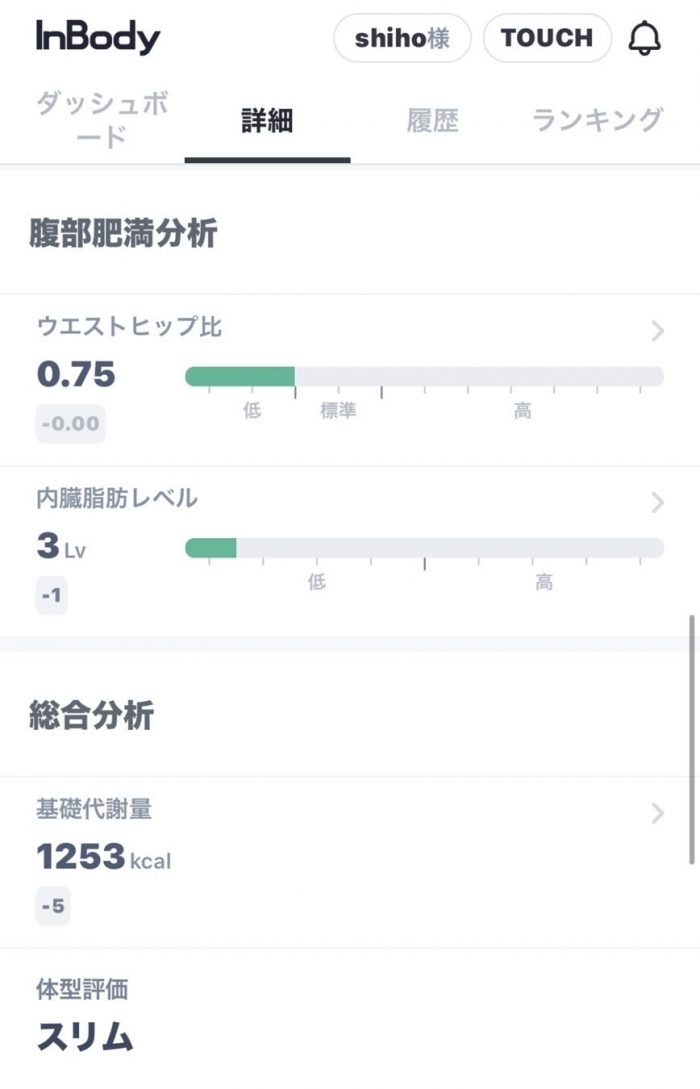Click the vertical scrollbar on the right
700x1089 pixels.
click(x=692, y=739)
